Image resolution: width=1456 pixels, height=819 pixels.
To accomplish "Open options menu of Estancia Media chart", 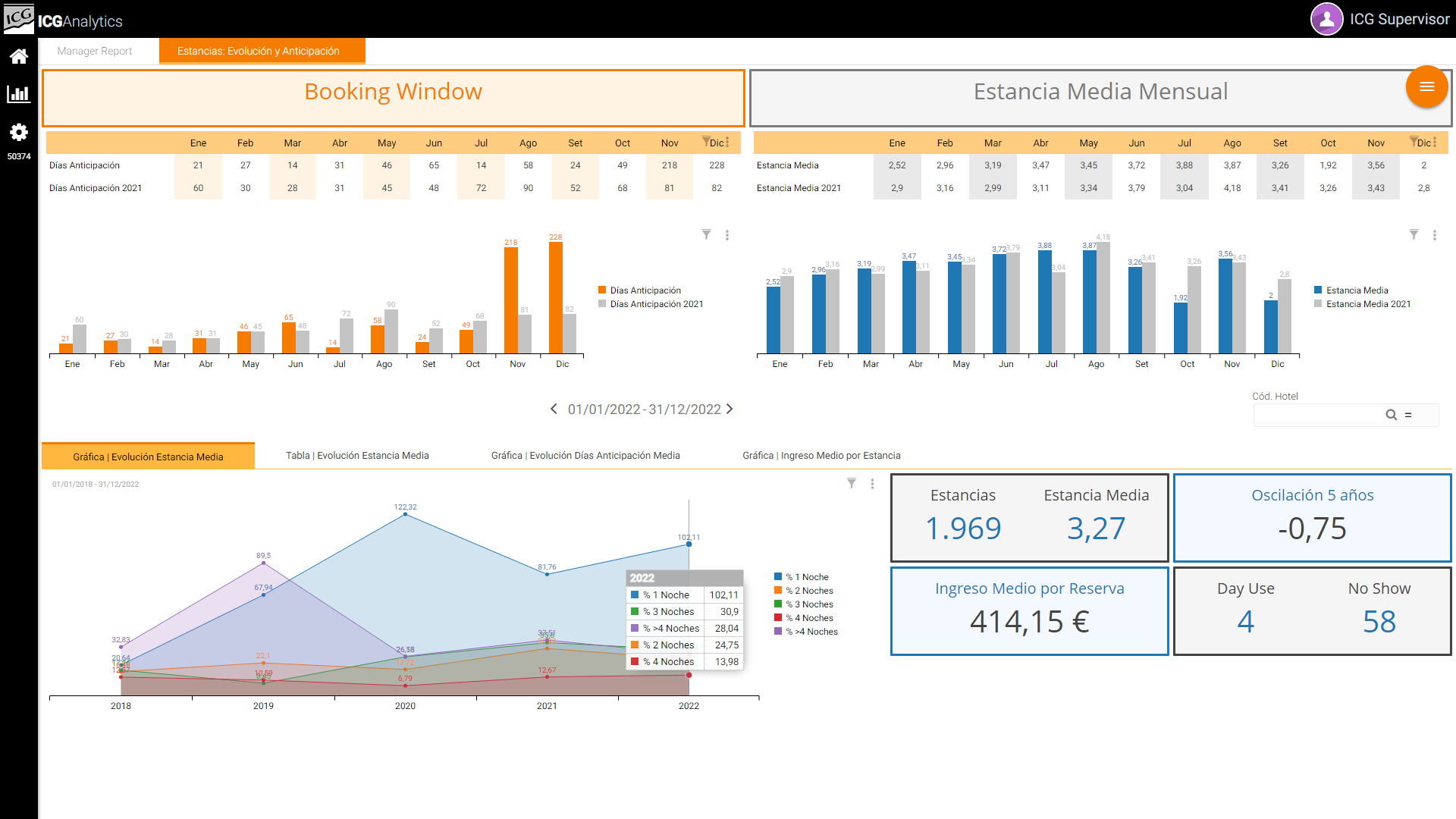I will coord(1434,235).
